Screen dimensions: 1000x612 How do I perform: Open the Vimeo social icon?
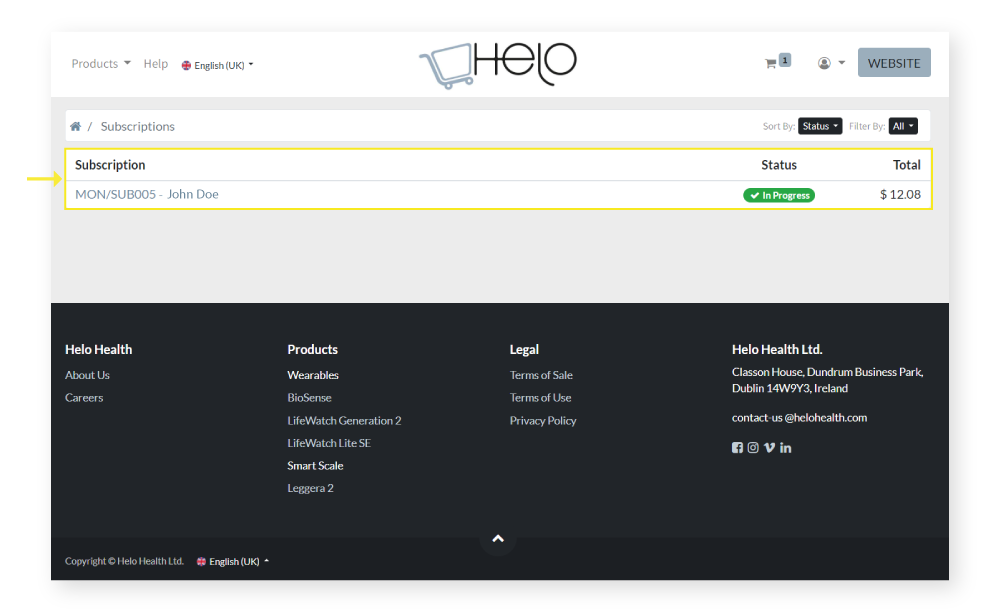tap(769, 448)
